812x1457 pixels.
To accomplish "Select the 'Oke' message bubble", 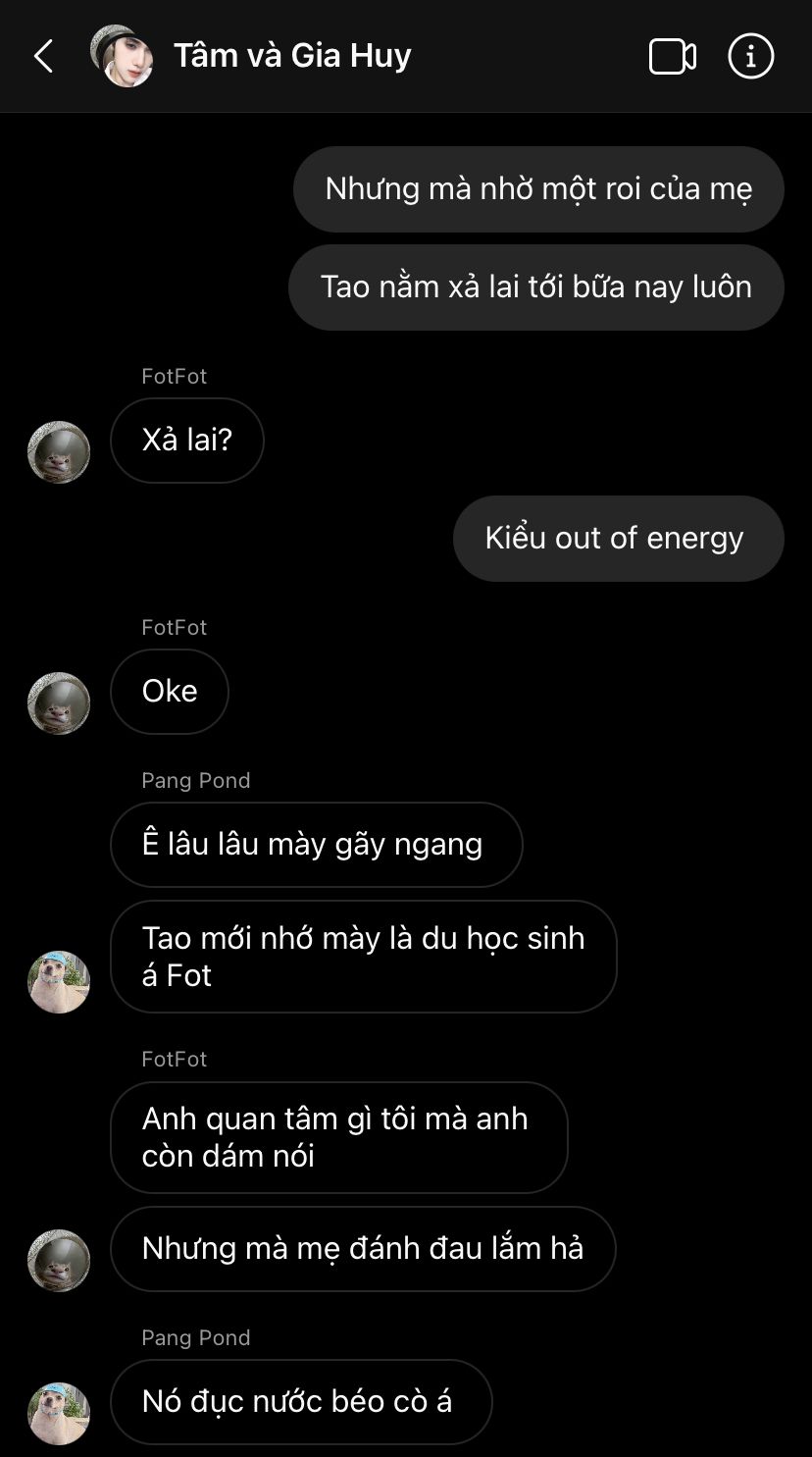I will coord(170,692).
